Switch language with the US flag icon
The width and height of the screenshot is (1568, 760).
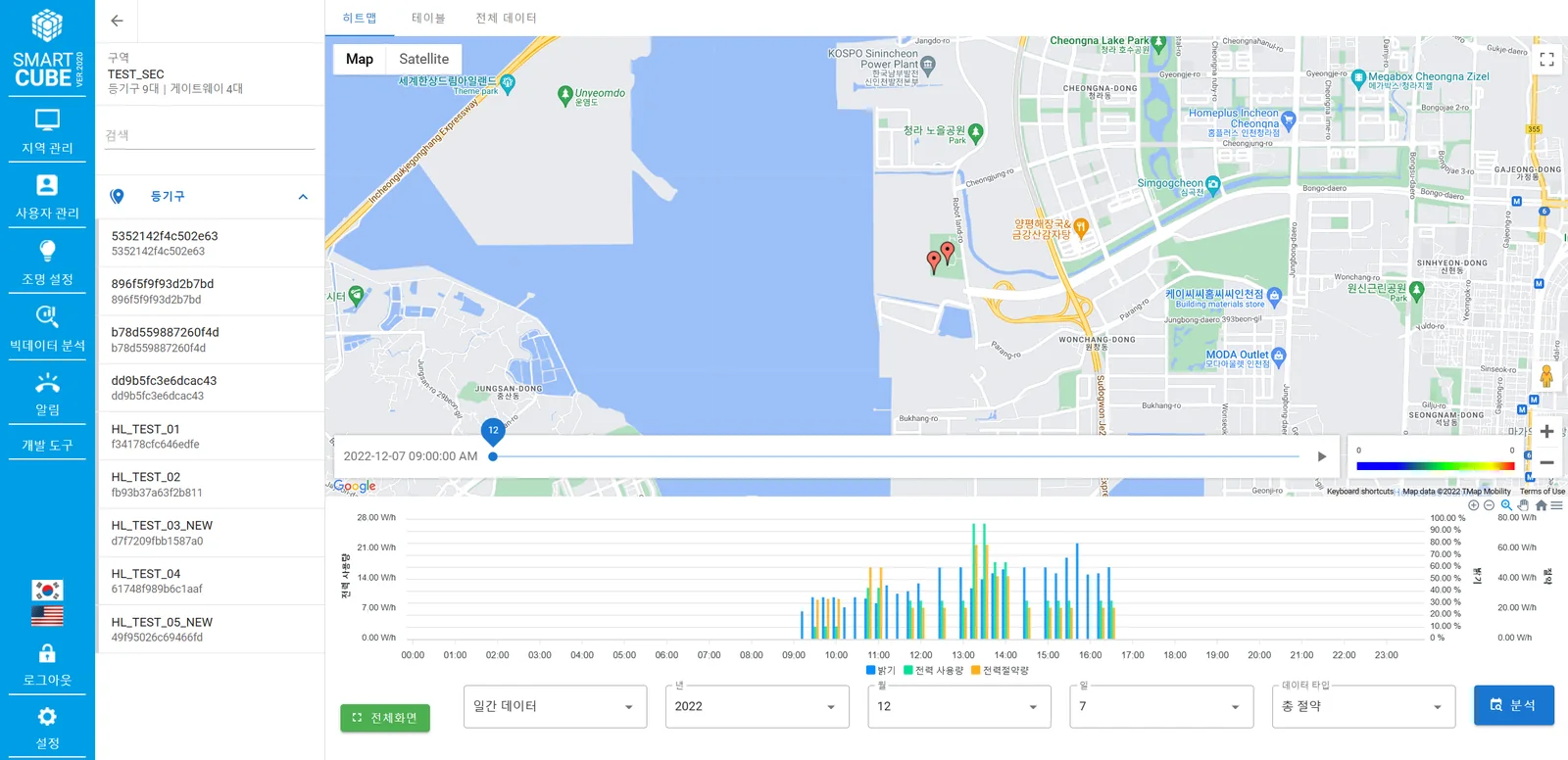(47, 615)
